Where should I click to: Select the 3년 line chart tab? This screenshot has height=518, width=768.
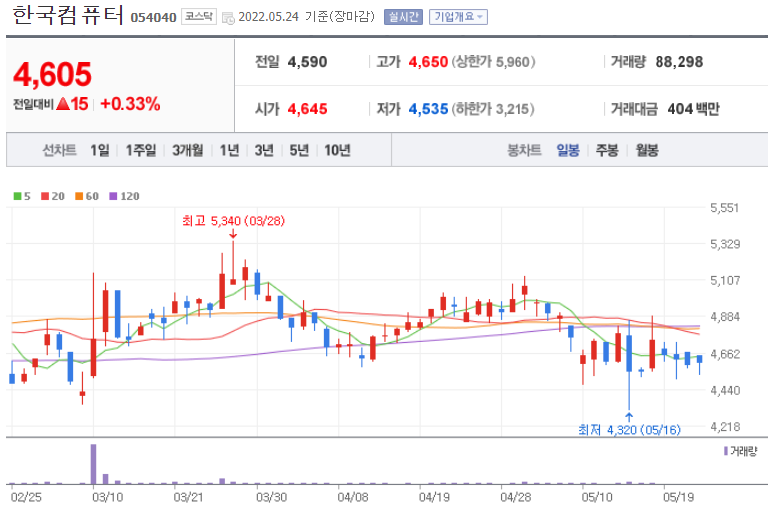(264, 150)
